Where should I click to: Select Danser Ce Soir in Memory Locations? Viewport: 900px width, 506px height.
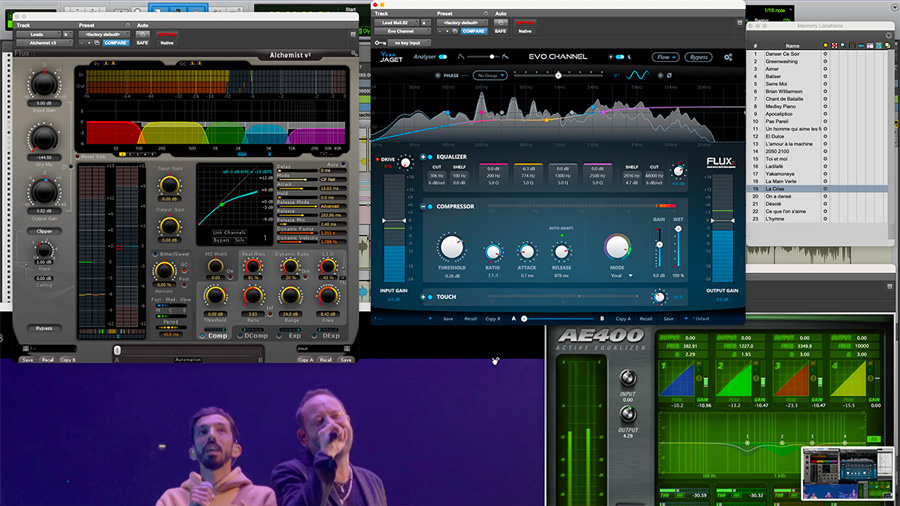[x=817, y=54]
